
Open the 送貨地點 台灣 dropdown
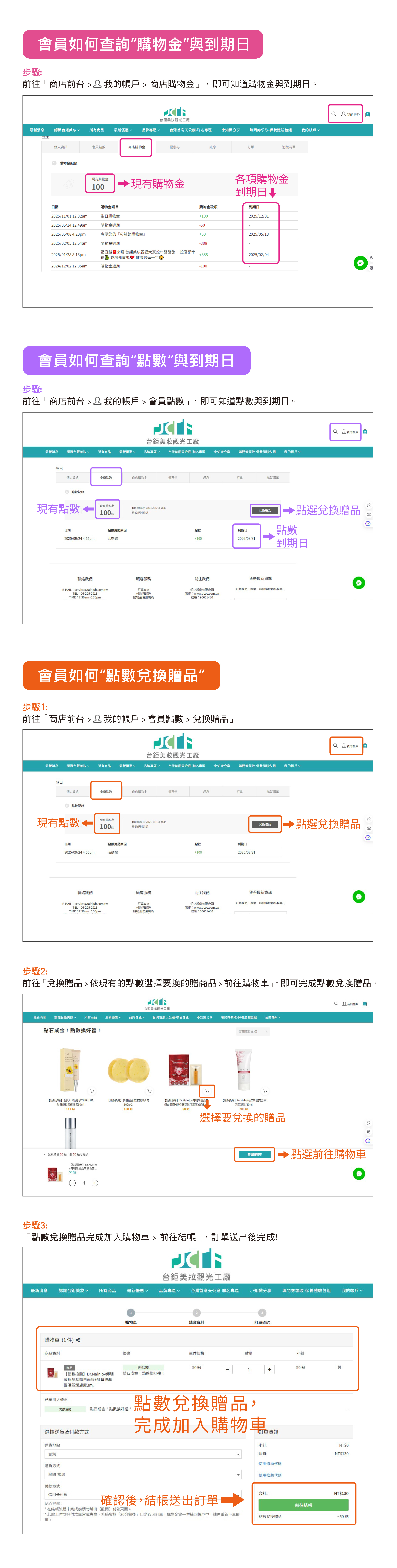pos(143,1454)
